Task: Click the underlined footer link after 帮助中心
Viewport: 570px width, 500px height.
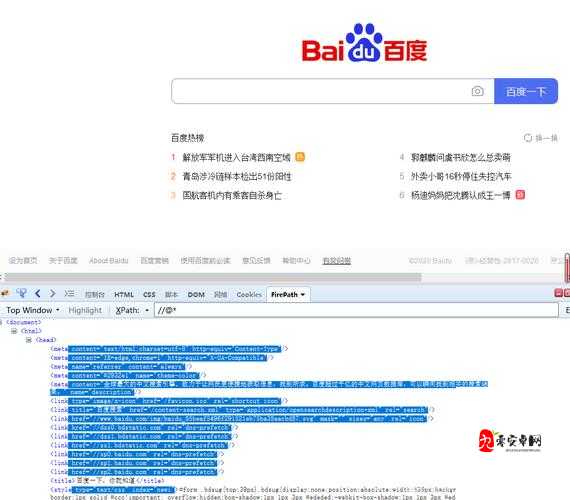Action: [337, 260]
